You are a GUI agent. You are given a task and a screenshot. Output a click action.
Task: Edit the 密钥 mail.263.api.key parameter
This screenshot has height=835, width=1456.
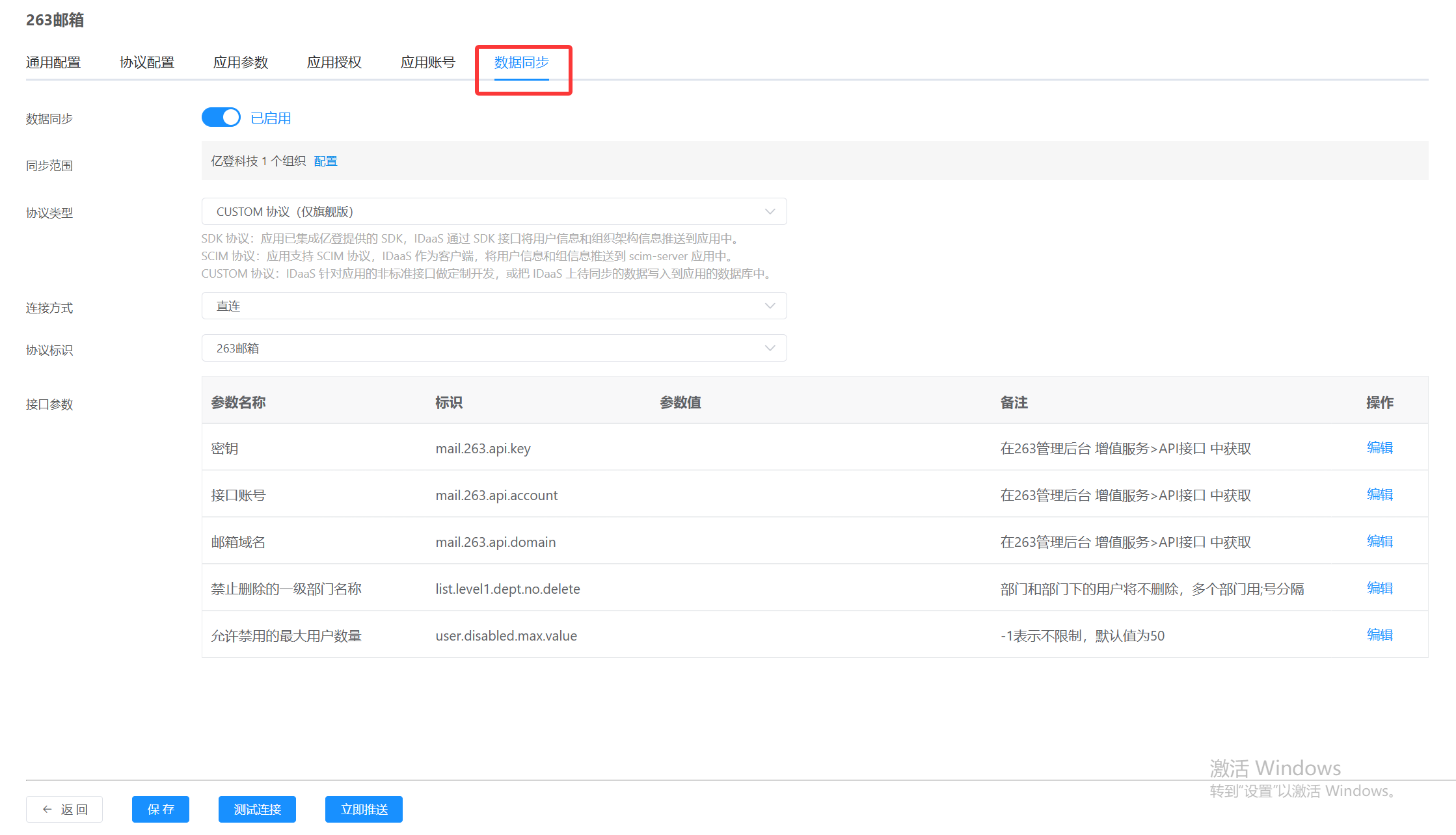click(x=1379, y=448)
